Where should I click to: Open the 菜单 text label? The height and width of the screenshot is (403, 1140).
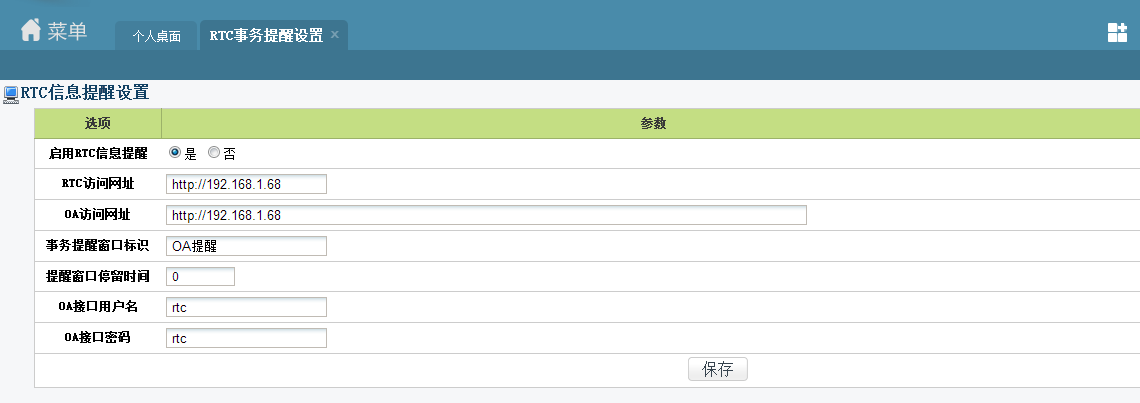click(x=67, y=31)
